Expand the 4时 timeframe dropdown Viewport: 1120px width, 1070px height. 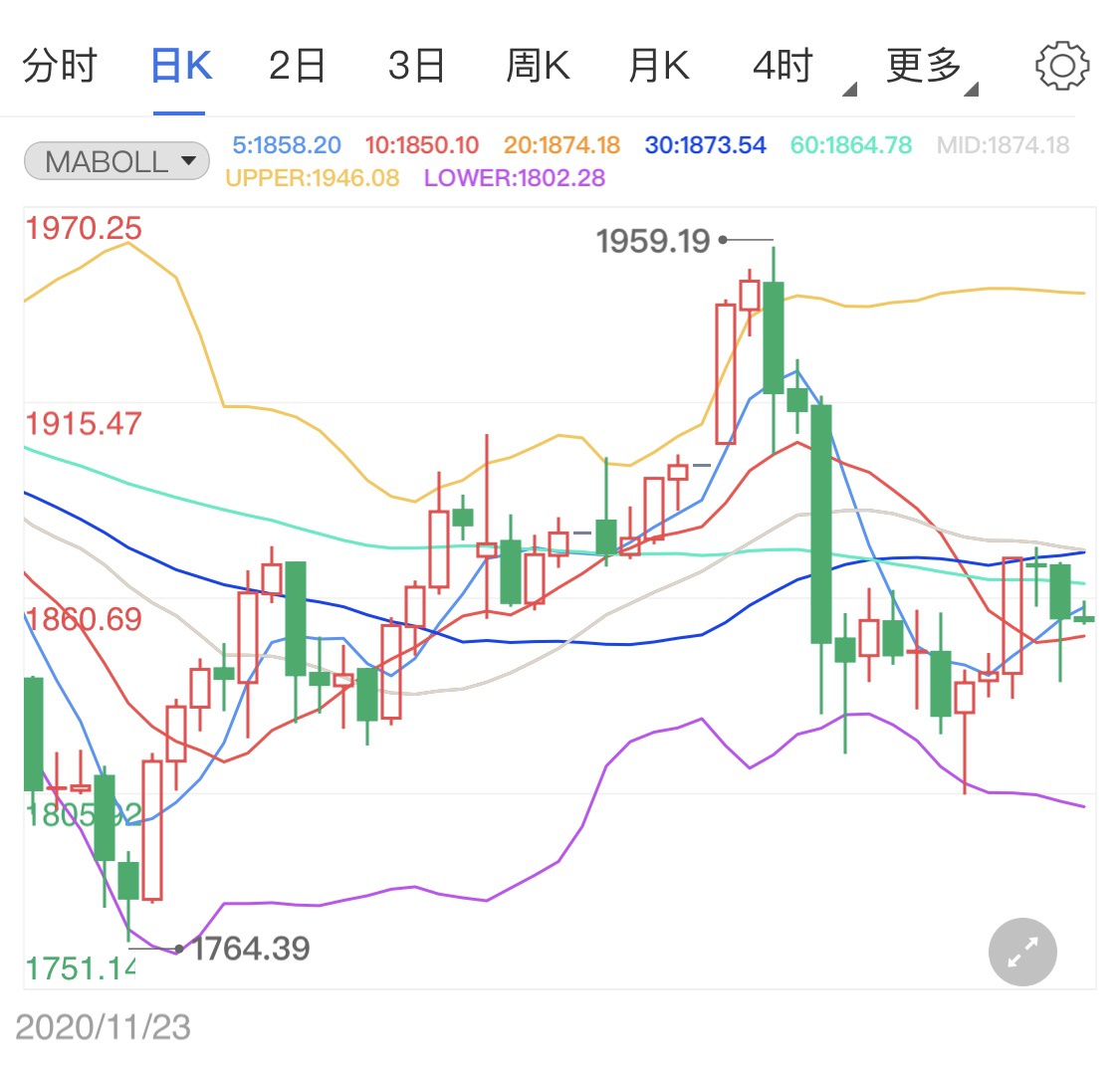pos(784,67)
